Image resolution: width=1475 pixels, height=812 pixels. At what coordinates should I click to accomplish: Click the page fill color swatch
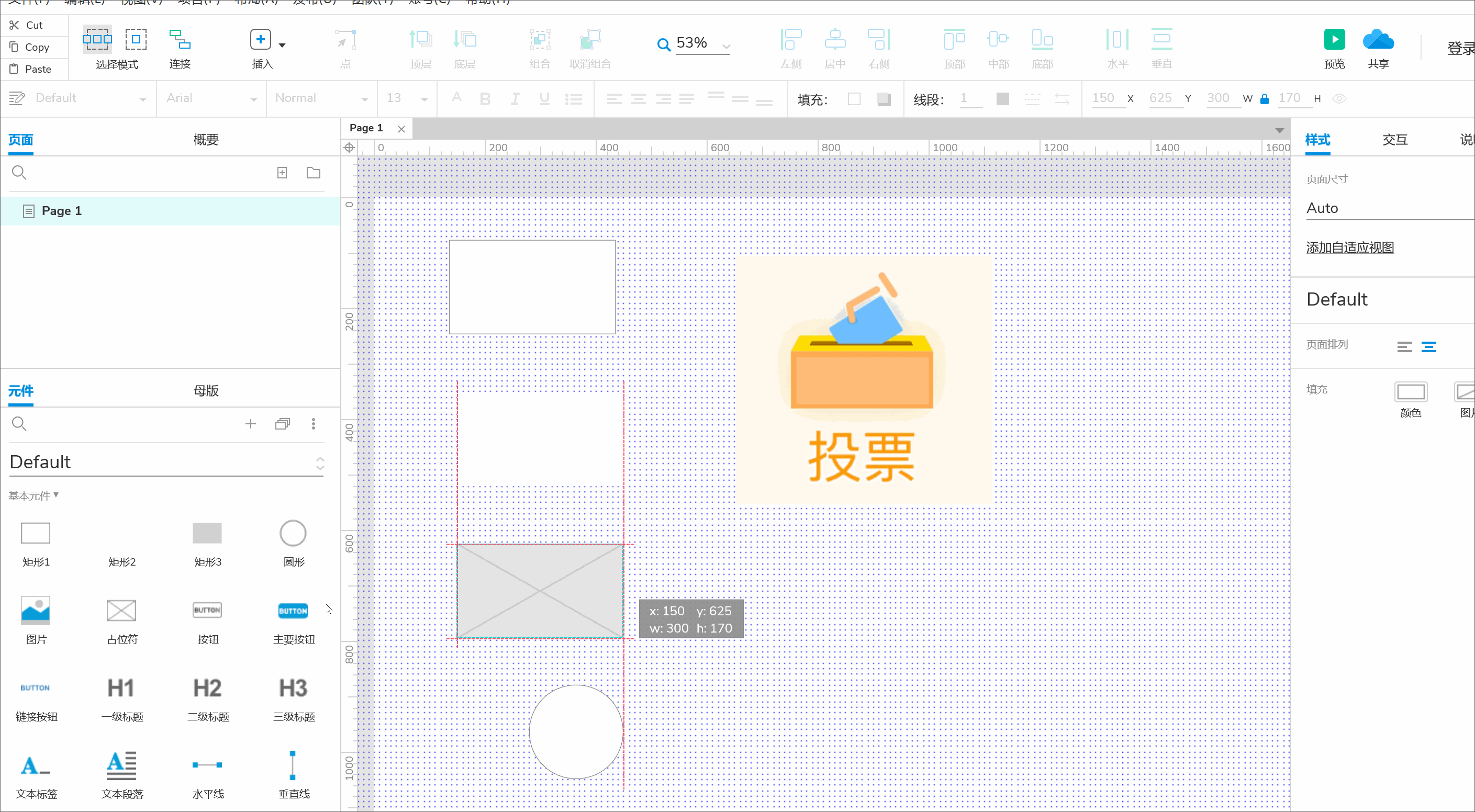pyautogui.click(x=1410, y=392)
